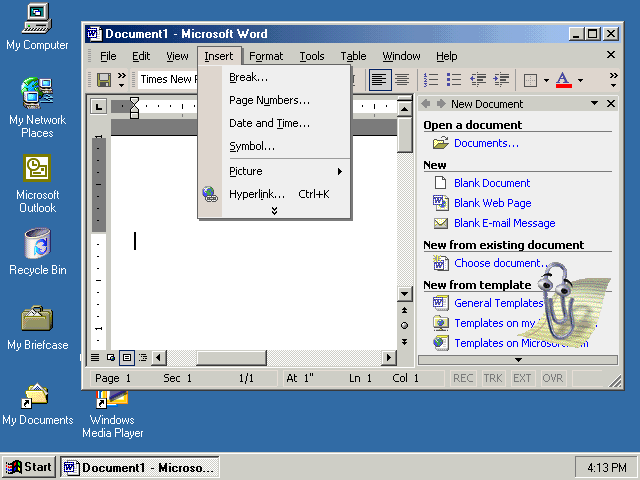
Task: Toggle REC status bar indicator
Action: (463, 378)
